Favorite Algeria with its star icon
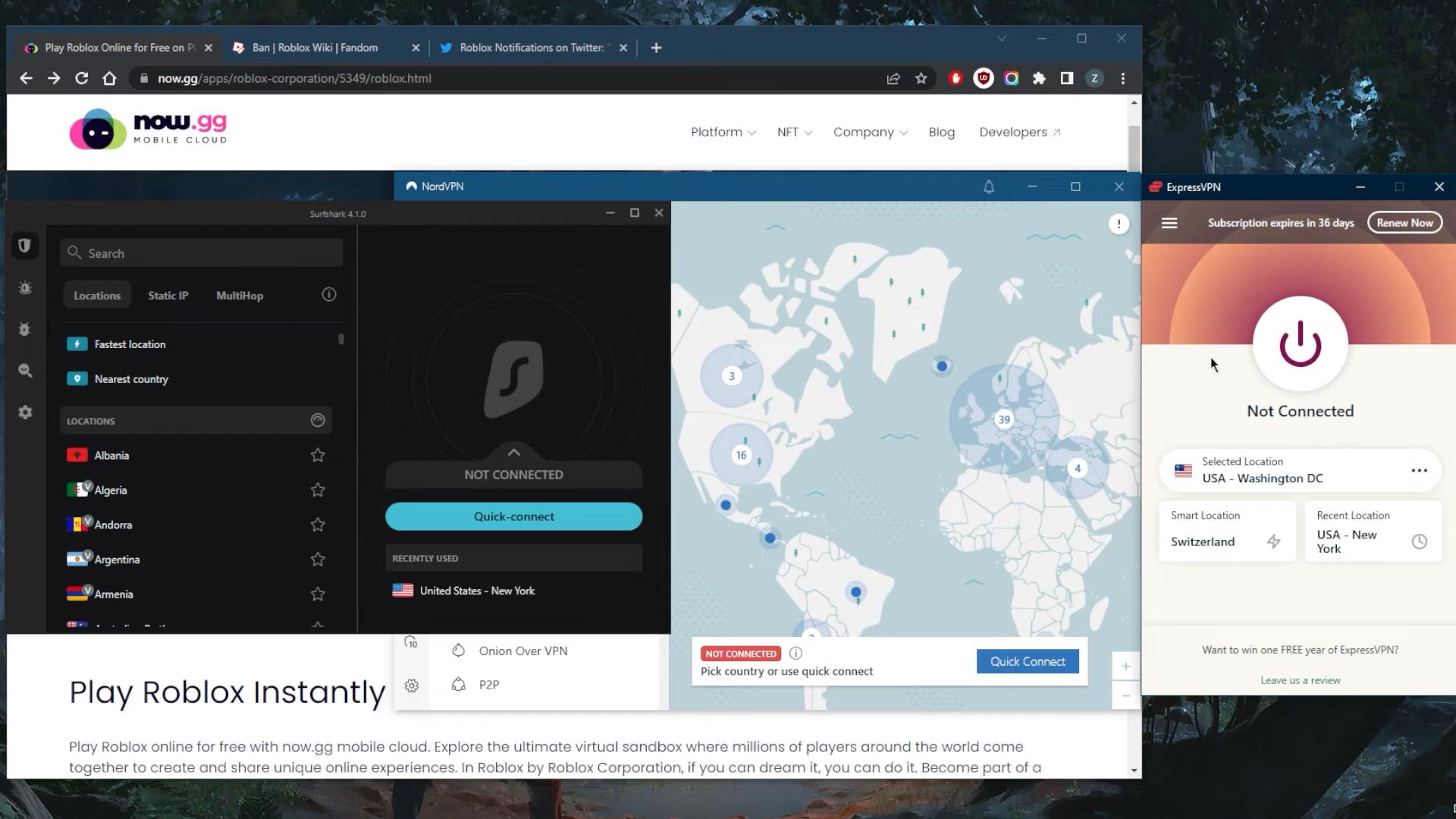Viewport: 1456px width, 819px height. point(318,490)
